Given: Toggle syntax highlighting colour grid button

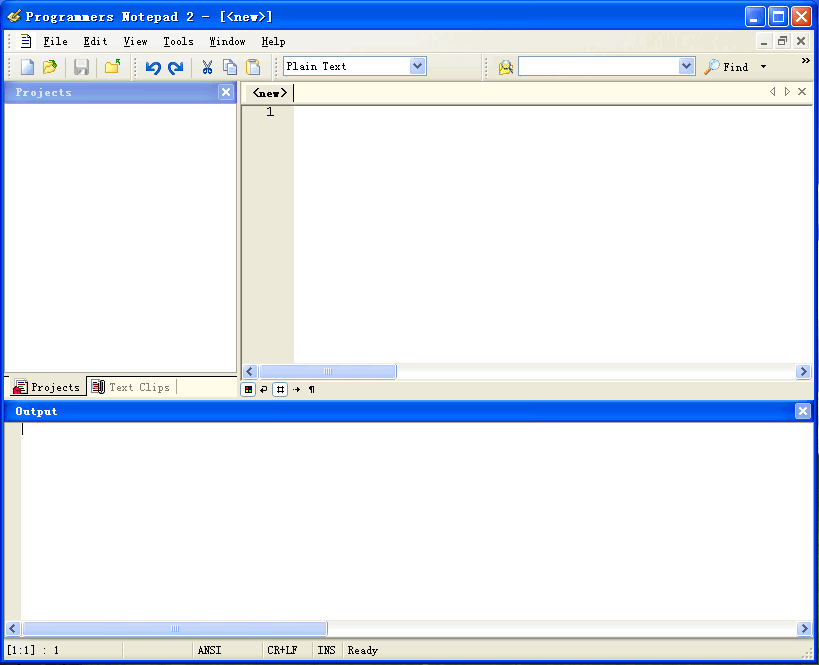Looking at the screenshot, I should tap(249, 389).
